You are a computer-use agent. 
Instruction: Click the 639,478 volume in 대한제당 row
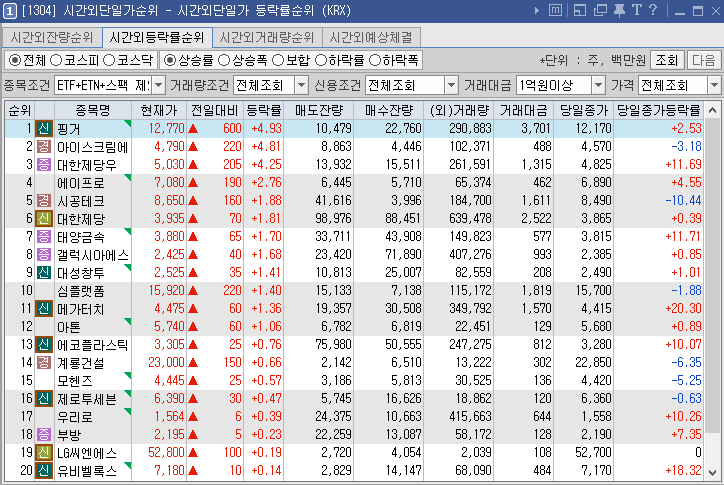[x=470, y=218]
